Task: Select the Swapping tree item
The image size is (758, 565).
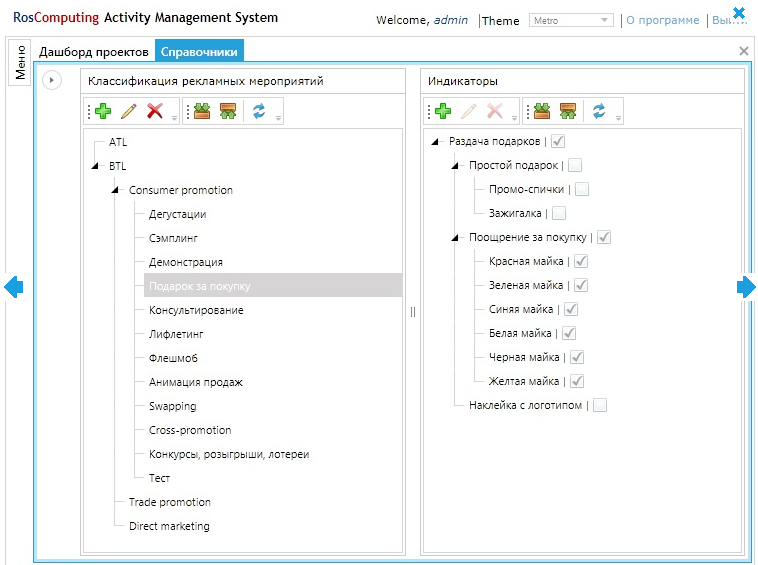Action: click(173, 406)
